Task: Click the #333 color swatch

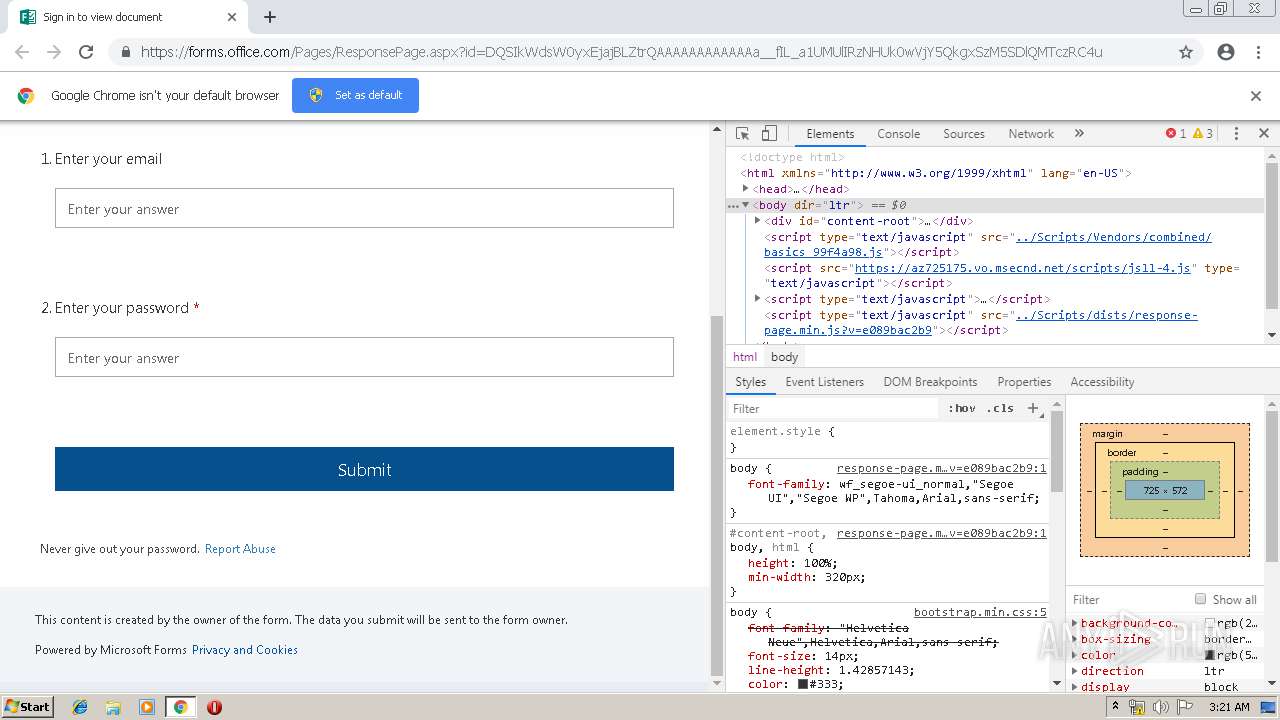Action: [x=802, y=685]
